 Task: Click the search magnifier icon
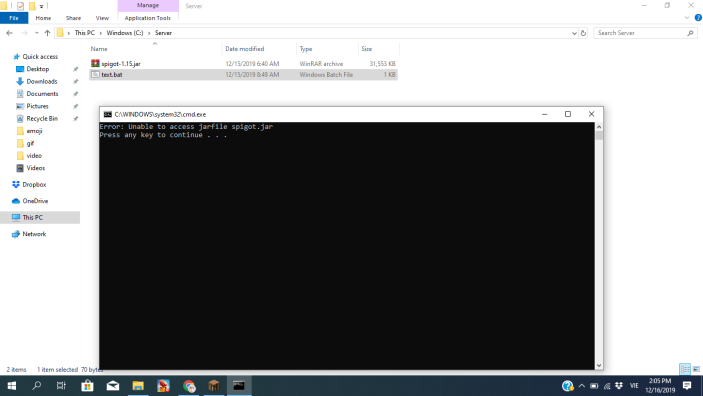(690, 33)
